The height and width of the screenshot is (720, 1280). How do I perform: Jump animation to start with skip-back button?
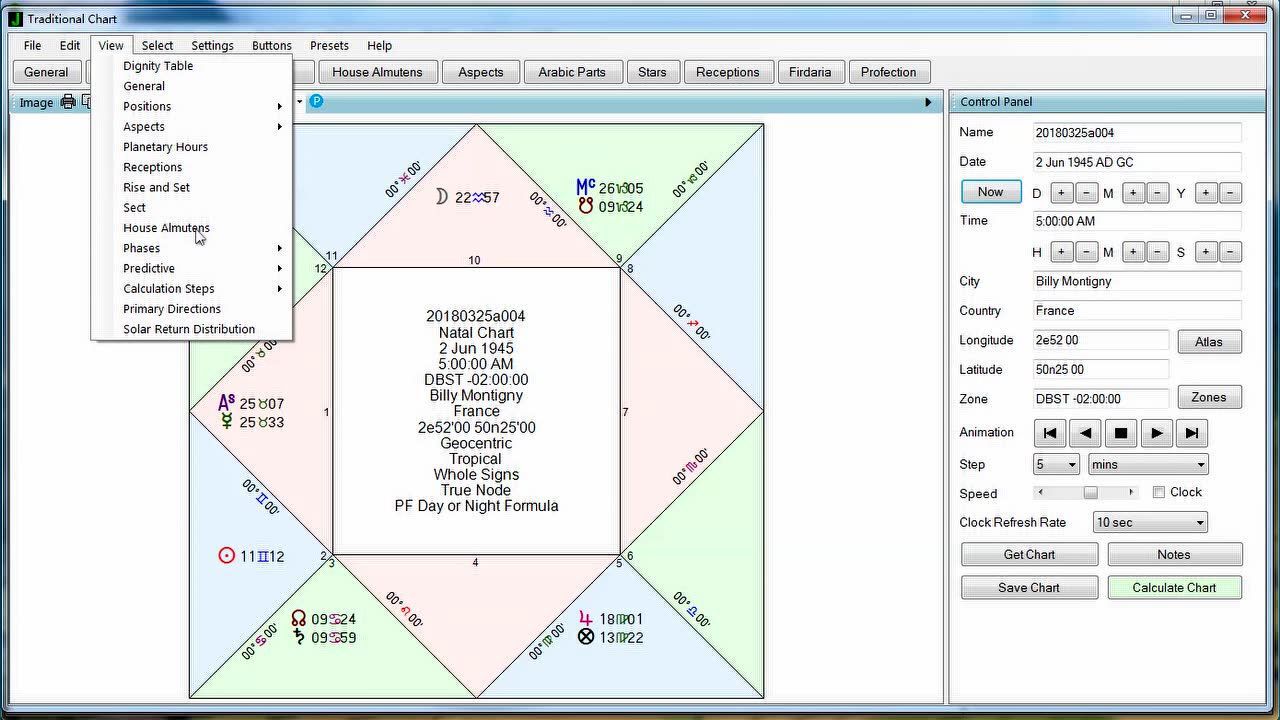pos(1050,433)
